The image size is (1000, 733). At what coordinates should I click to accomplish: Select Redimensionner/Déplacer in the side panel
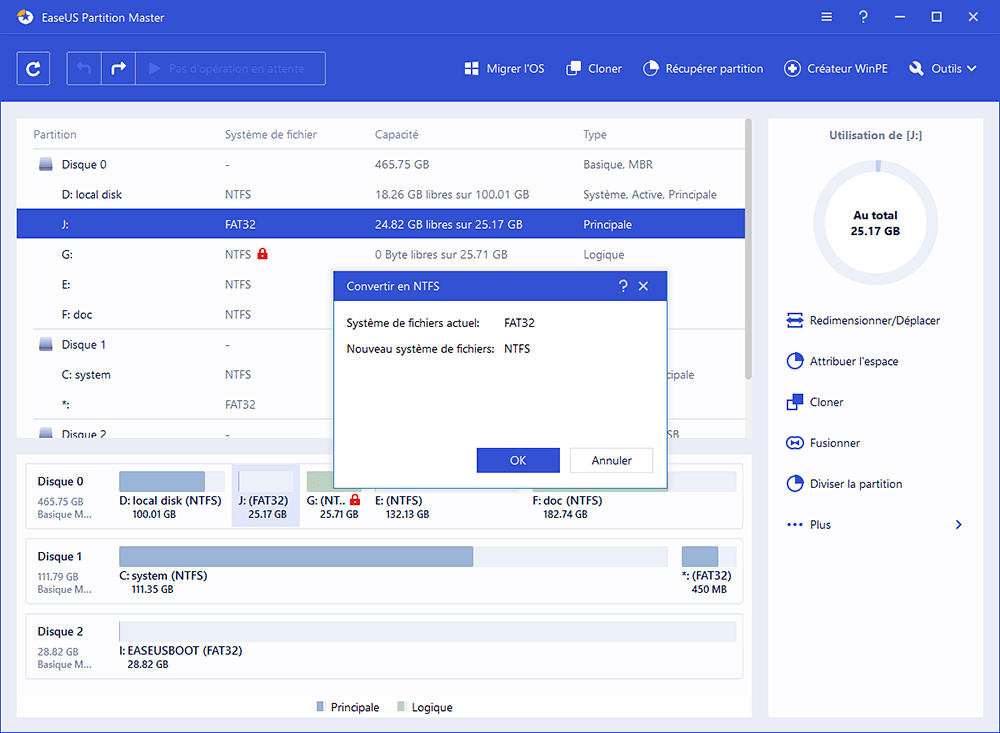[862, 321]
